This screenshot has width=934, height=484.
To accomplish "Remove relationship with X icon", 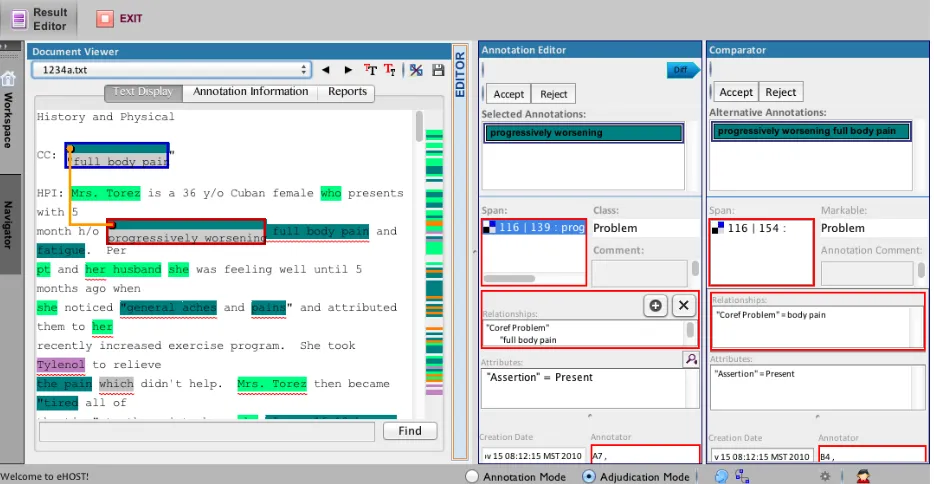I will click(x=683, y=306).
